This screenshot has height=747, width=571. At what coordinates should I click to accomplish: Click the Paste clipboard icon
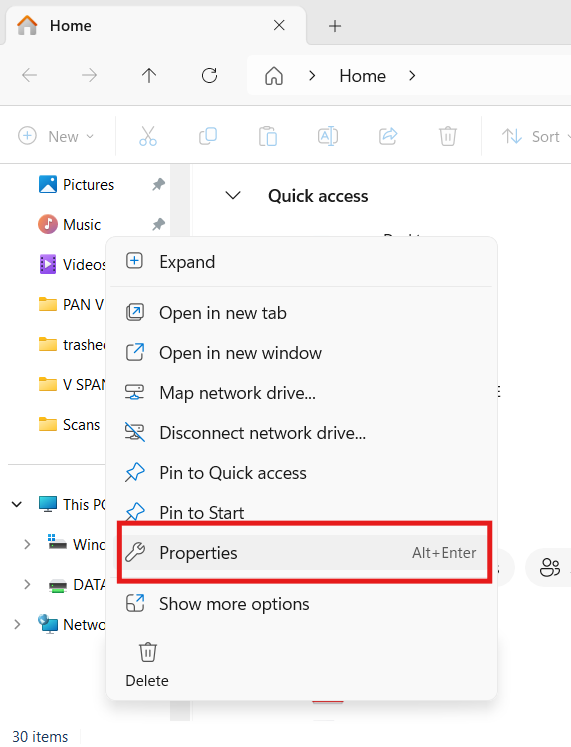pos(268,136)
